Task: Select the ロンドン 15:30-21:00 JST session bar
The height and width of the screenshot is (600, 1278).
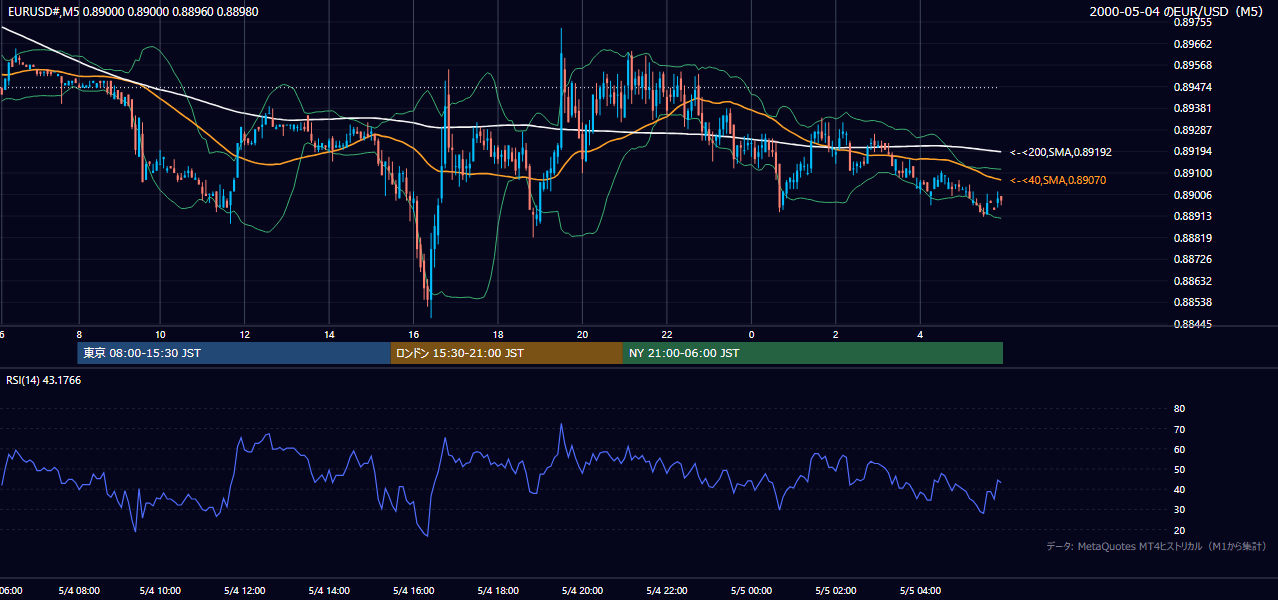Action: (507, 353)
